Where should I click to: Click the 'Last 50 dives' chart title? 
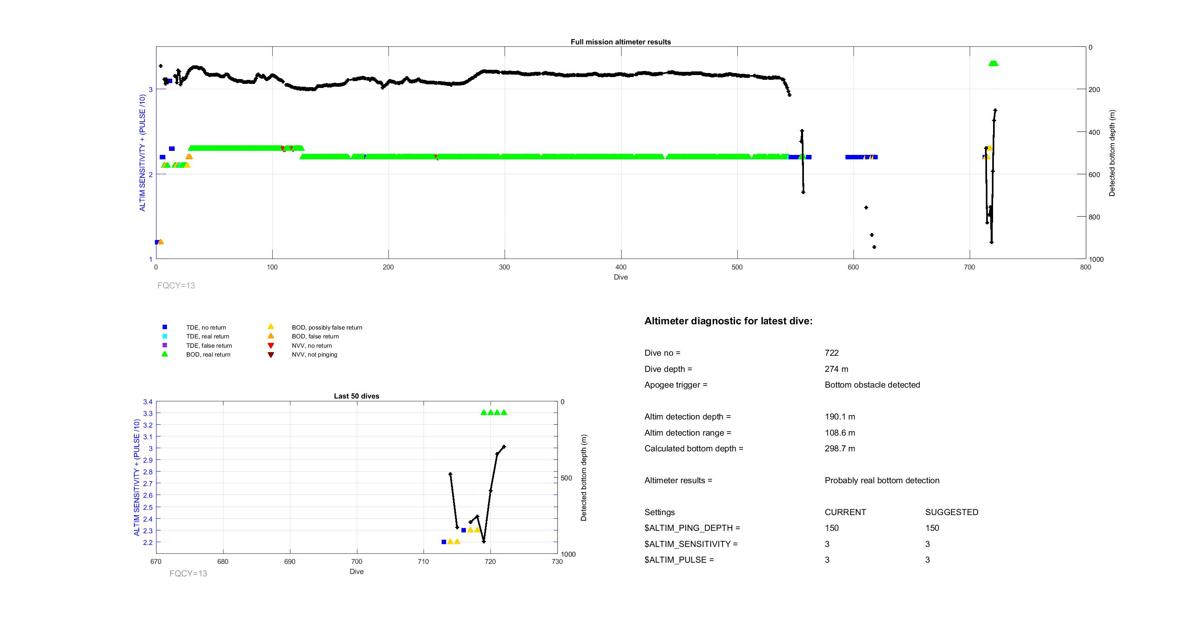pyautogui.click(x=356, y=396)
